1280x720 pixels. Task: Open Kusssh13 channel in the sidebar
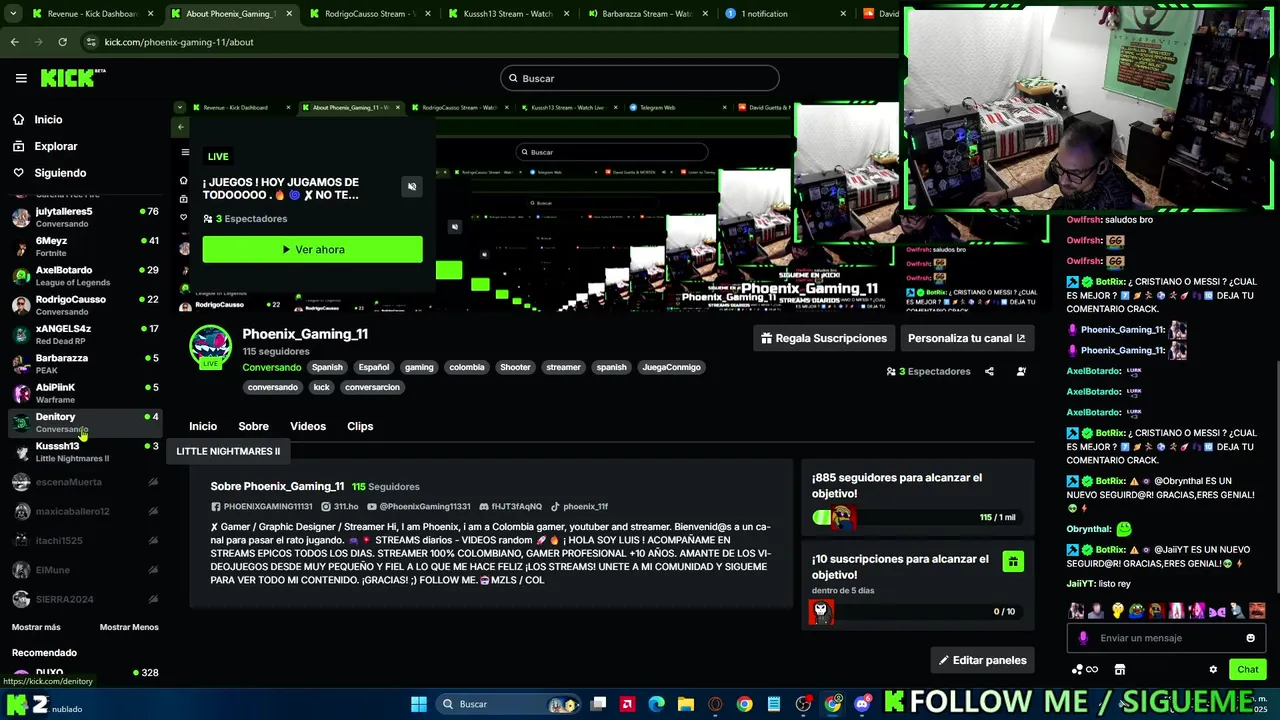pos(85,452)
